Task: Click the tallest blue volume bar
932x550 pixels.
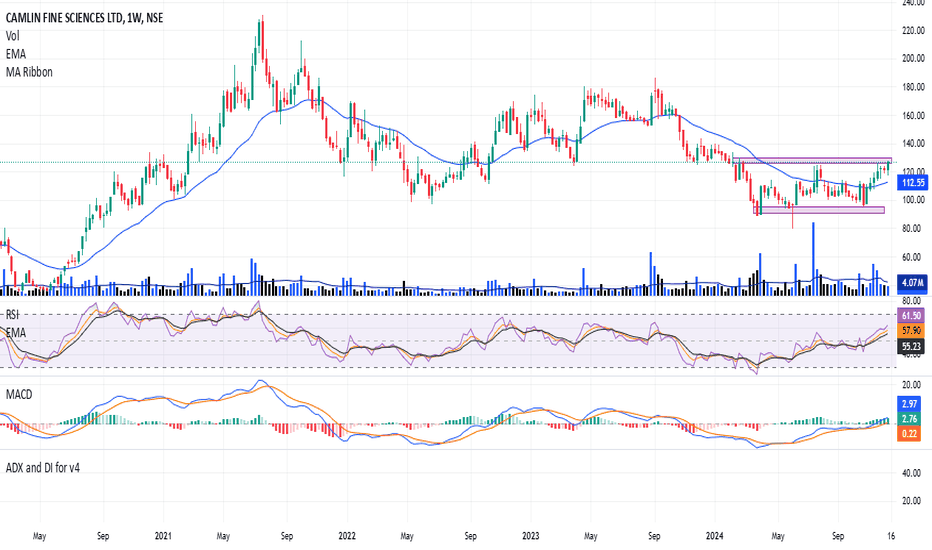Action: [813, 259]
